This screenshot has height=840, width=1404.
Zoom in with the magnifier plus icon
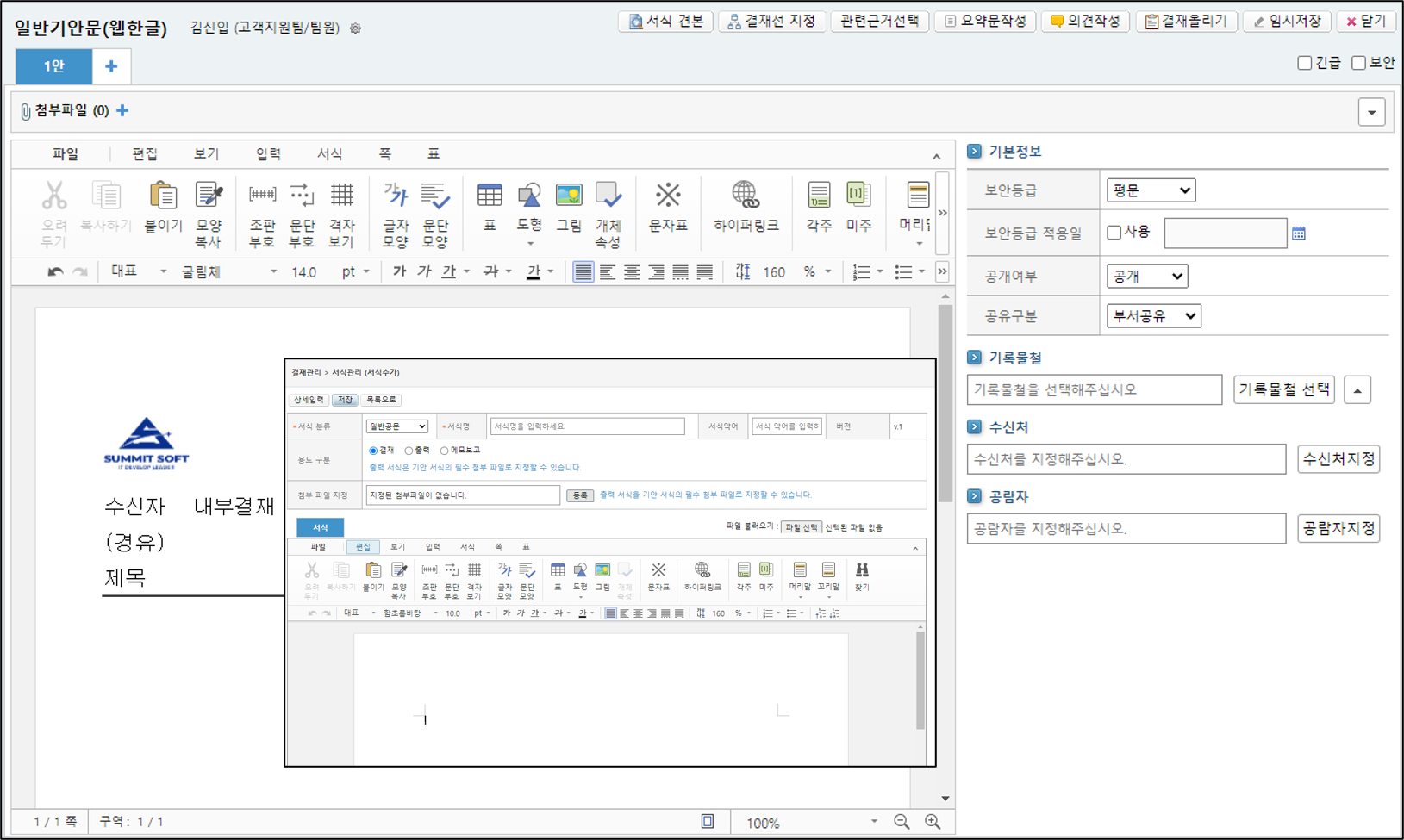click(933, 822)
